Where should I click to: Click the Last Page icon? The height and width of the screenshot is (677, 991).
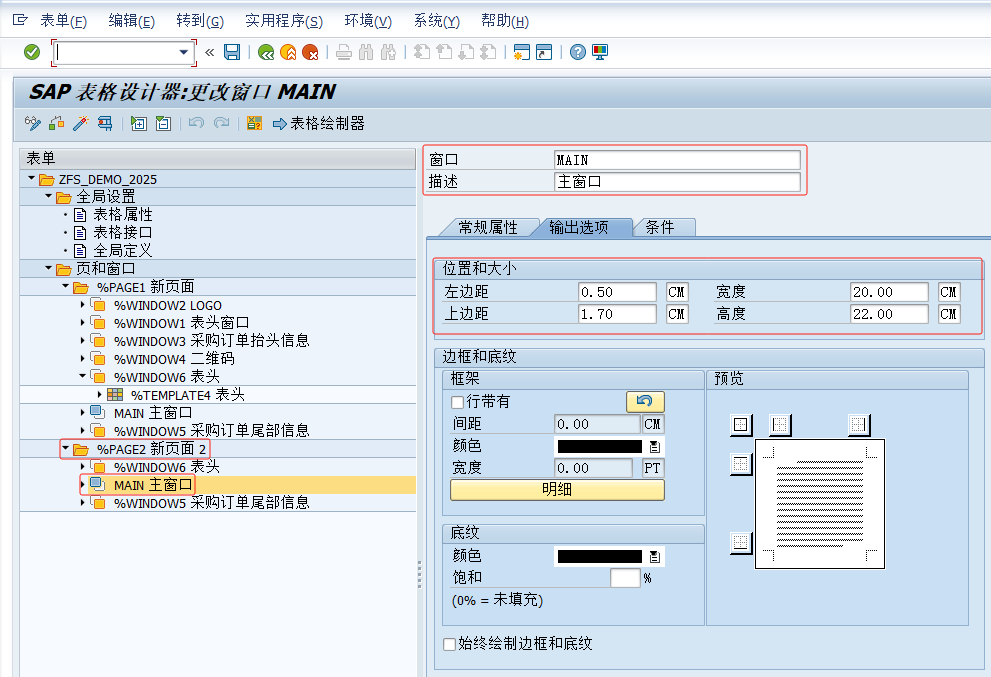488,52
